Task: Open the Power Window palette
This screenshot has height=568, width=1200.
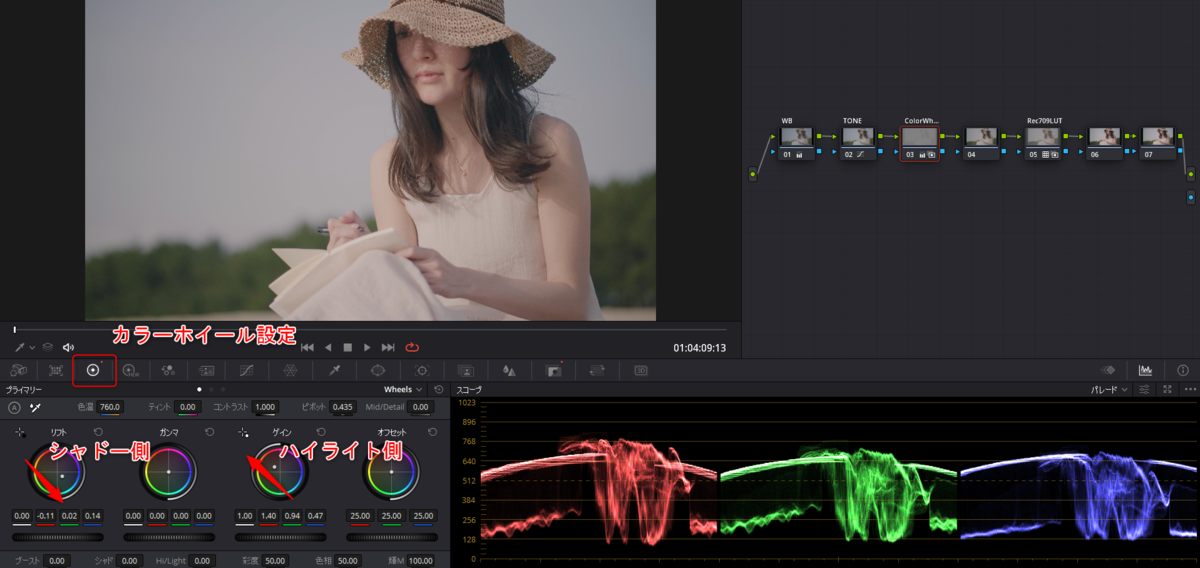Action: tap(378, 370)
